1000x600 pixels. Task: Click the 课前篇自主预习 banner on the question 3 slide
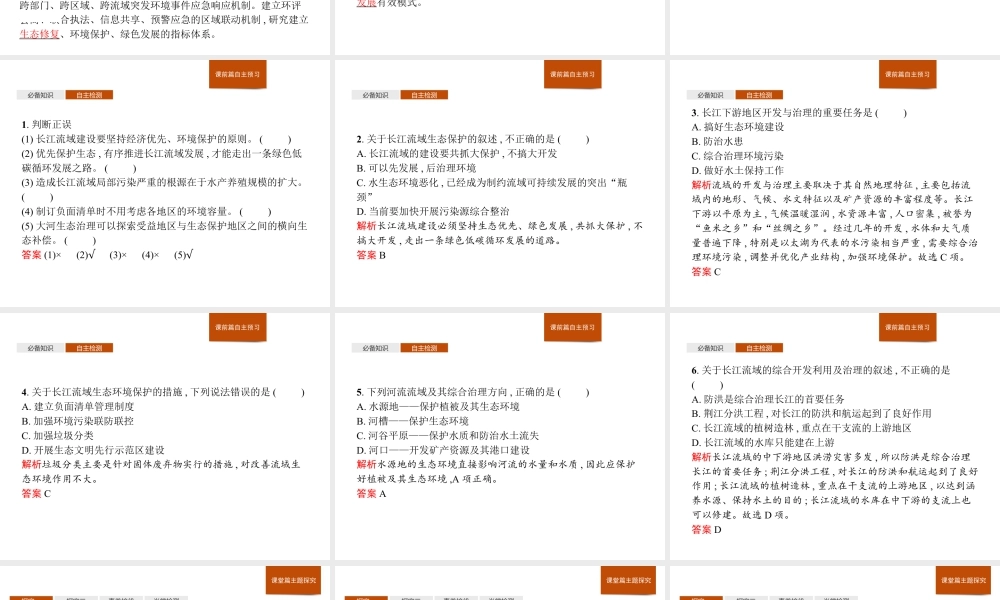tap(908, 74)
